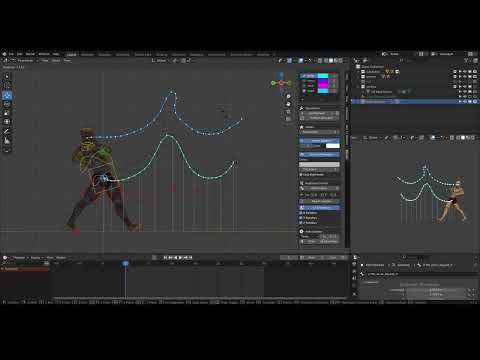Viewport: 480px width, 360px height.
Task: Toggle X Rotation checkbox in side panel
Action: coord(301,213)
